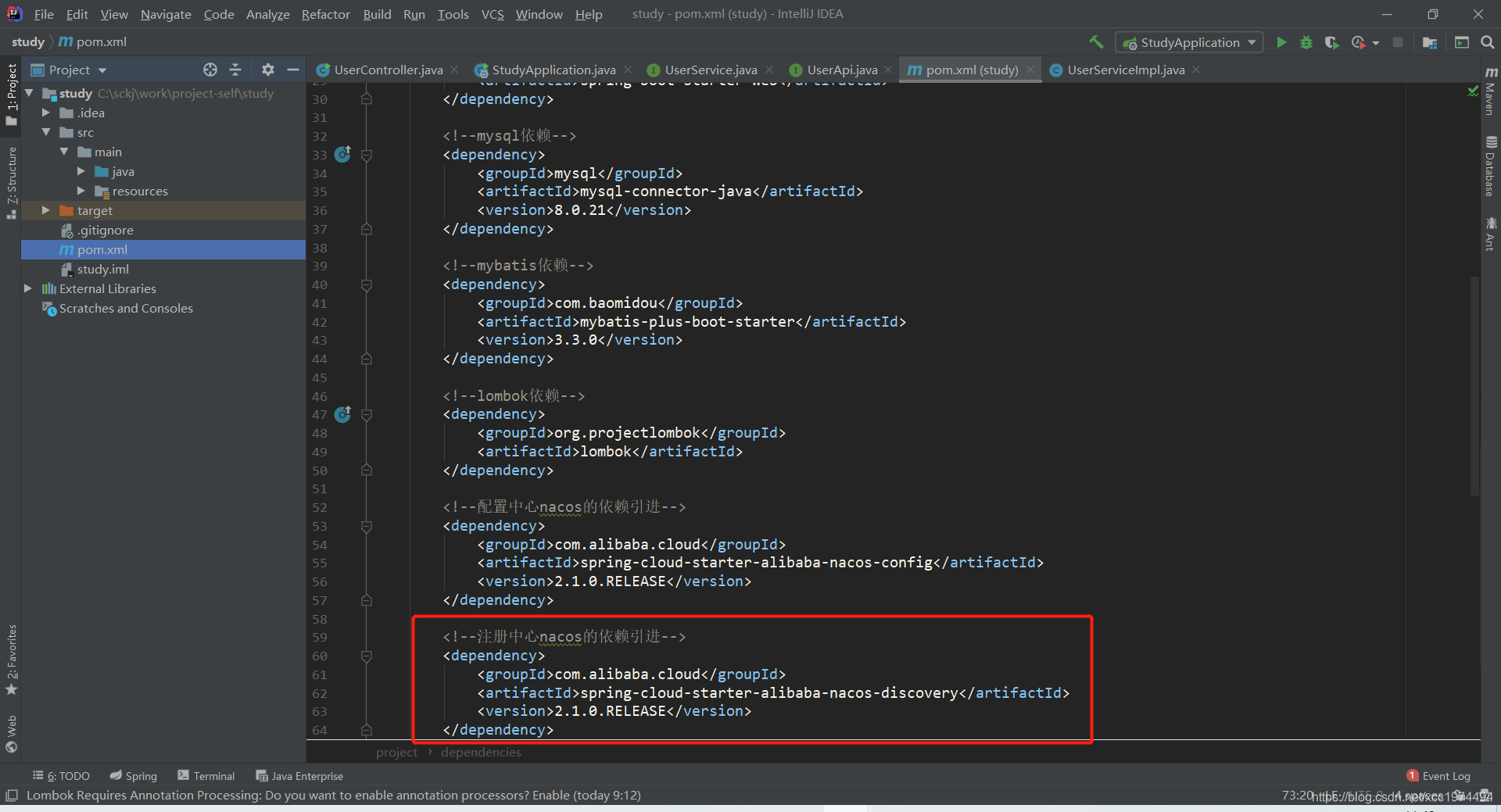Click the Search Everywhere magnifier icon
This screenshot has width=1501, height=812.
(1487, 42)
